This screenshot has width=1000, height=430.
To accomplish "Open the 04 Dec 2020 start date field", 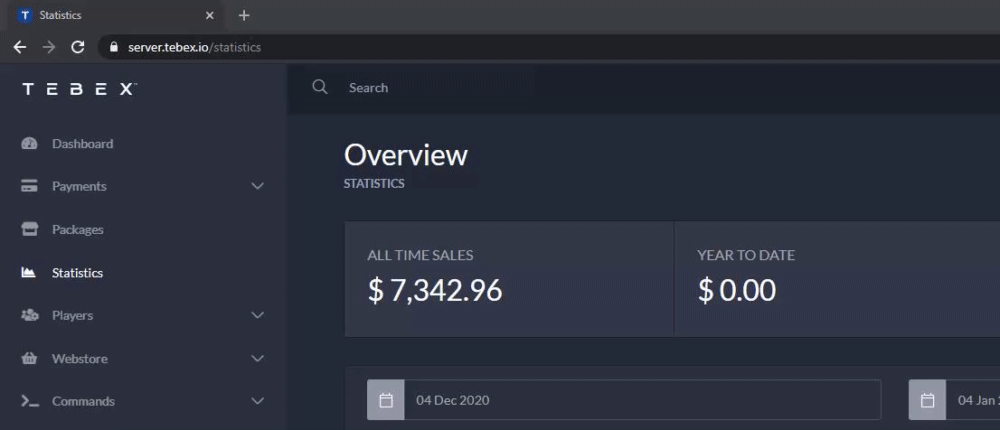I will click(x=643, y=400).
